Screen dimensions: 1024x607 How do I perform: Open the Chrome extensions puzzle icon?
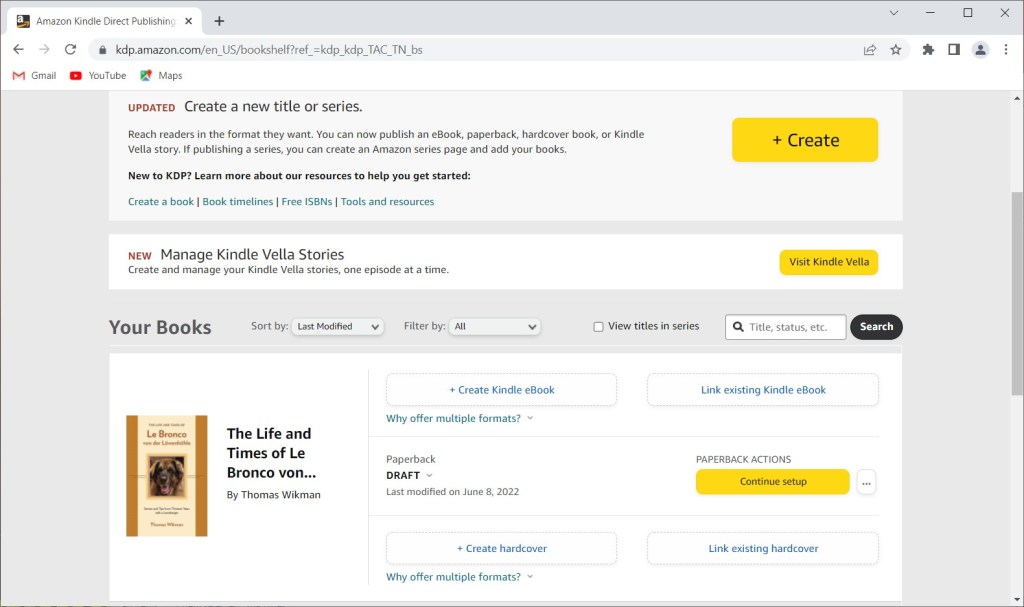(928, 48)
